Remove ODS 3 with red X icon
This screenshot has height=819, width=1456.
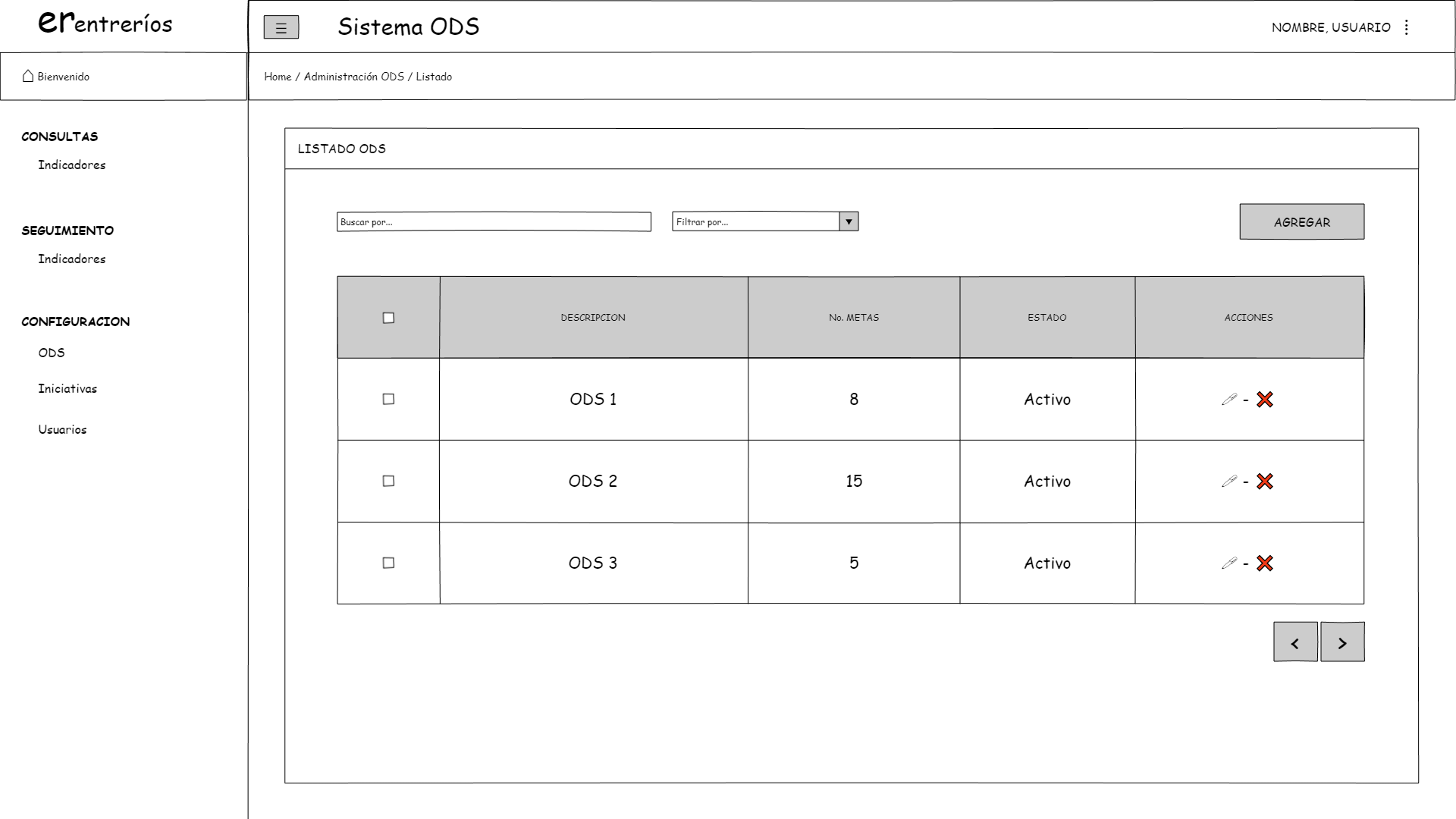point(1264,563)
